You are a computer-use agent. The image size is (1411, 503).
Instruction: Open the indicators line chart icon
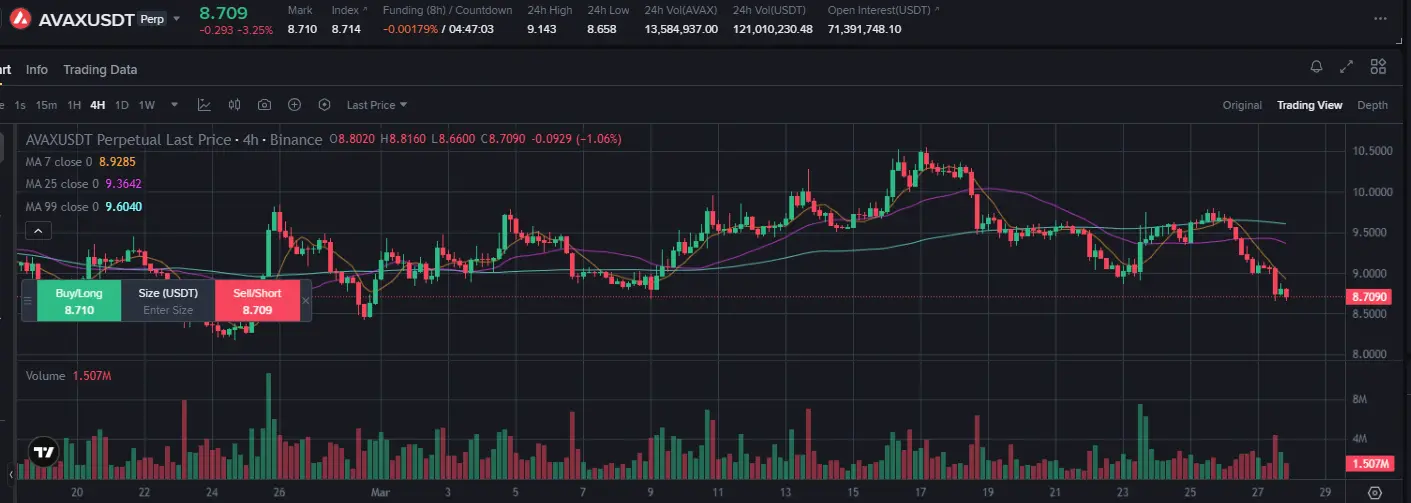[x=204, y=104]
